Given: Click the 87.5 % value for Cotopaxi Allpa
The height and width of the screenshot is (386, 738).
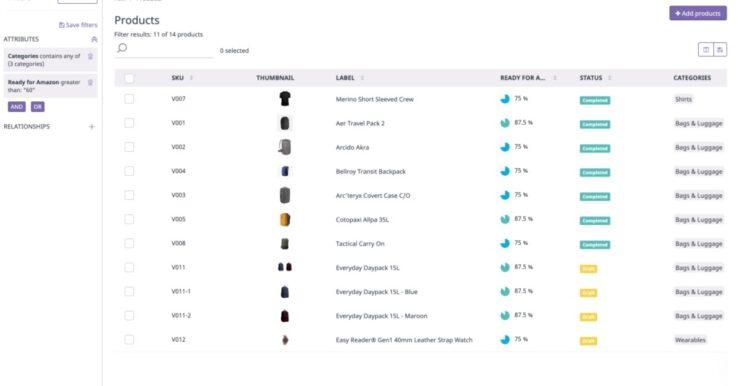Looking at the screenshot, I should (523, 219).
